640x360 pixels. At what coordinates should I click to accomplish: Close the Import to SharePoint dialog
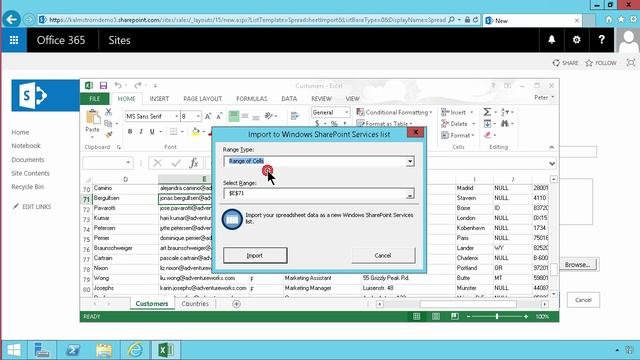[415, 132]
